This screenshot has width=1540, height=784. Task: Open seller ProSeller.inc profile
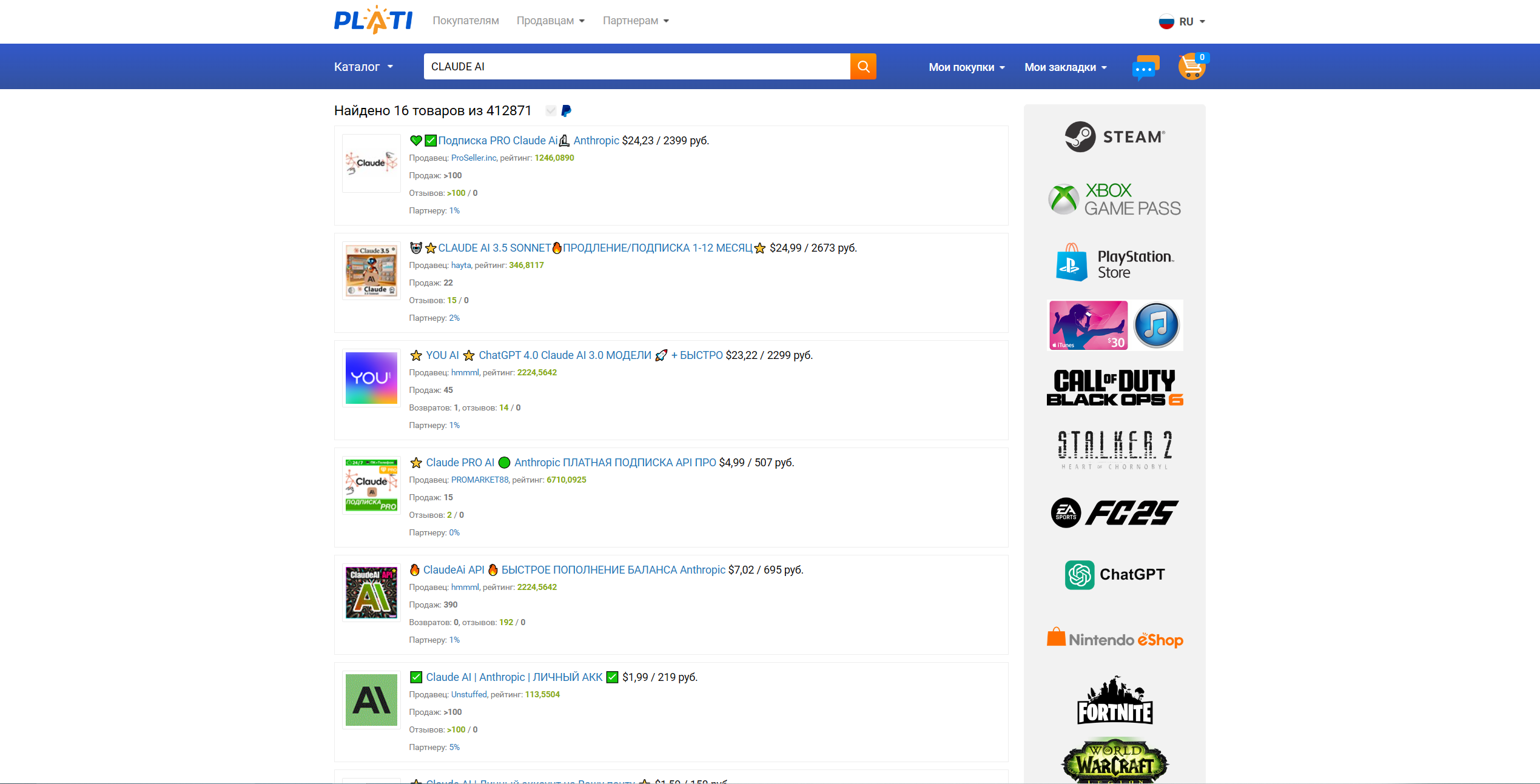[x=474, y=158]
